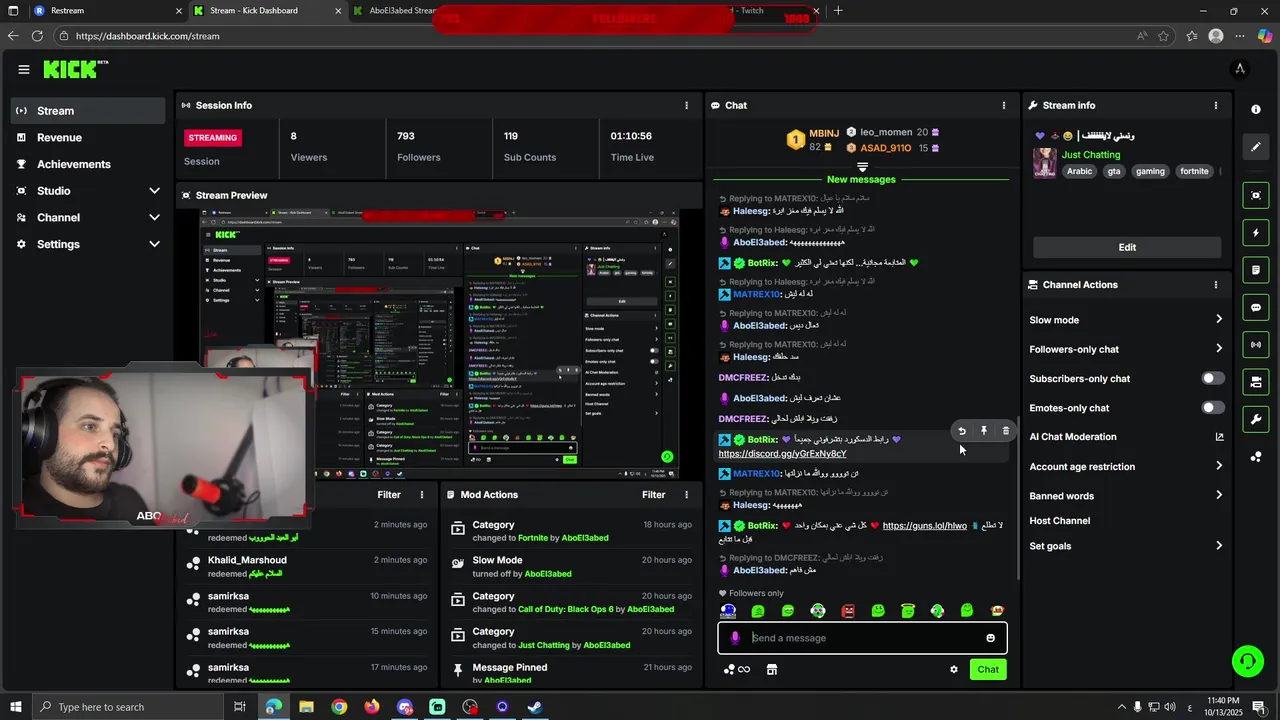The height and width of the screenshot is (720, 1280).
Task: Open a new browser tab
Action: pyautogui.click(x=838, y=11)
